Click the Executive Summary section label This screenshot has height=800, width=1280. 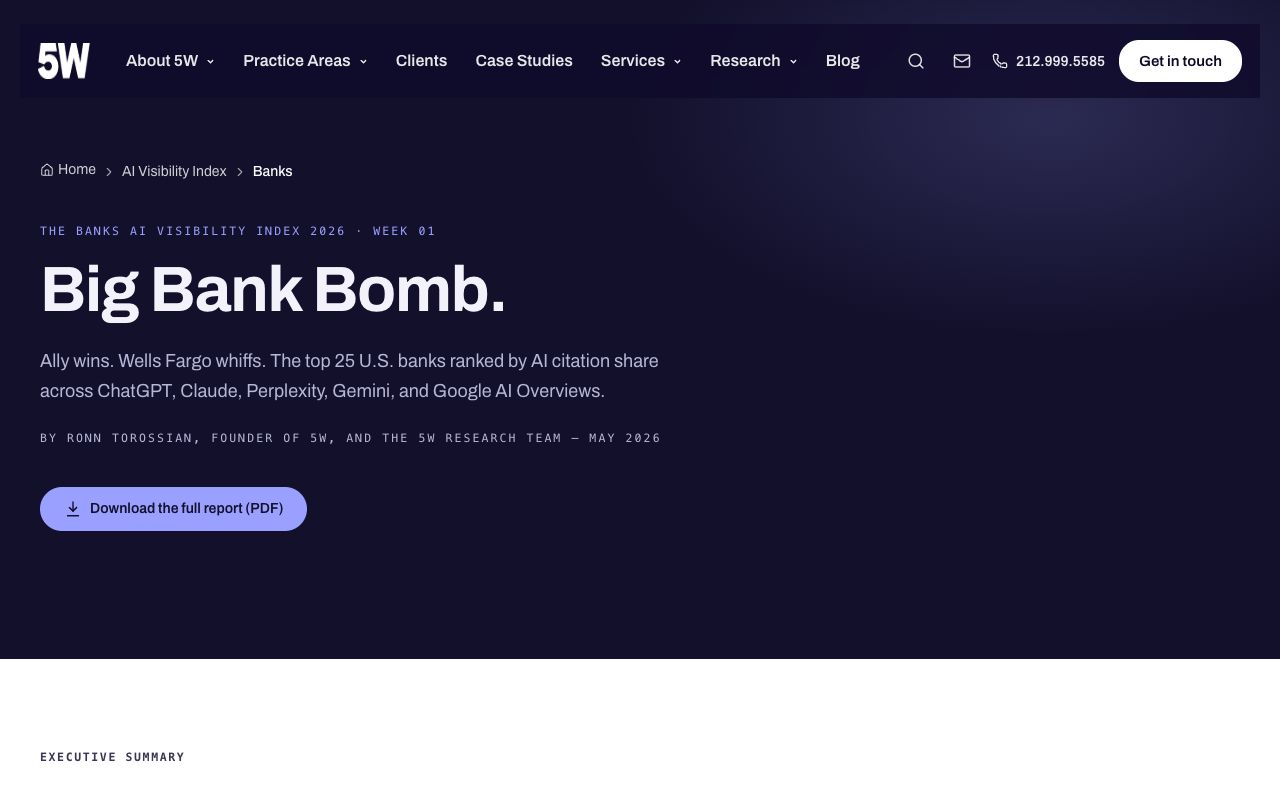(112, 757)
